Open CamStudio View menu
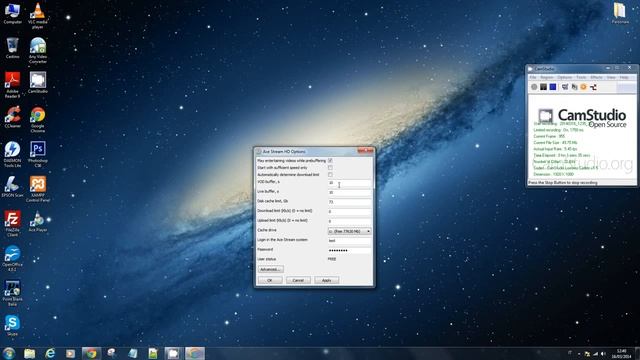This screenshot has height=360, width=640. (611, 78)
